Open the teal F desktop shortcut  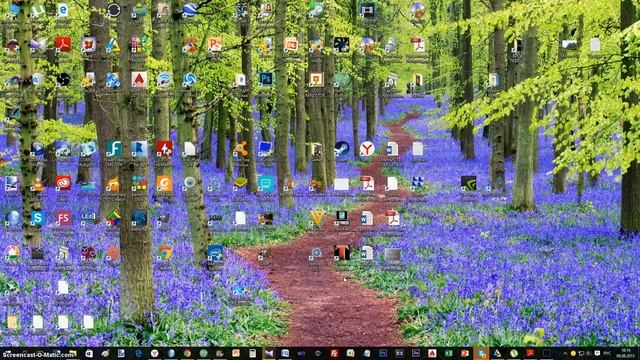point(114,149)
